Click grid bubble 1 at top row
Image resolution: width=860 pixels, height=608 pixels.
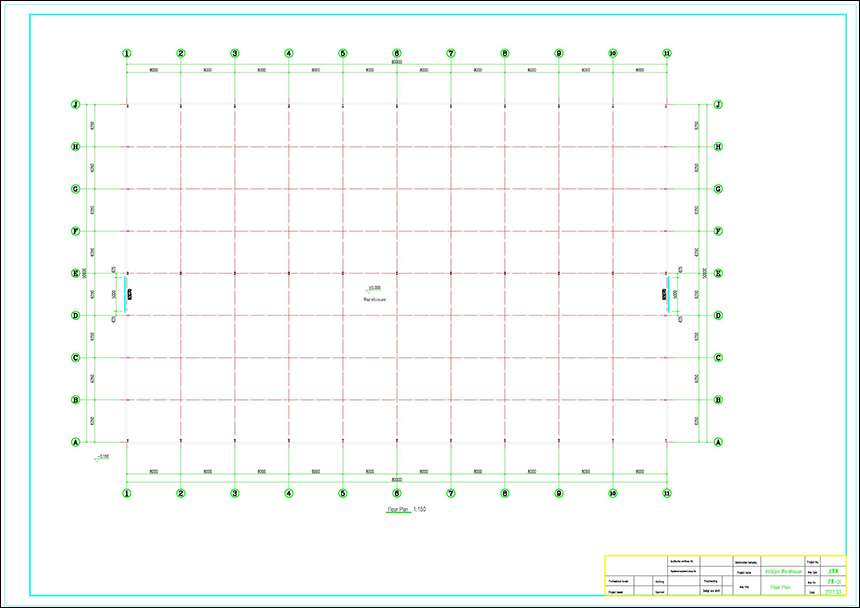click(127, 53)
